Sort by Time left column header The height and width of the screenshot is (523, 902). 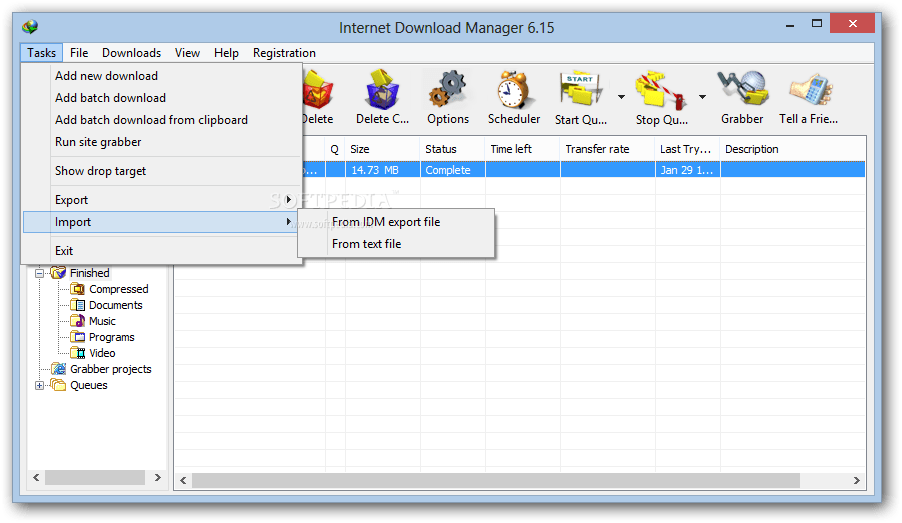click(522, 149)
